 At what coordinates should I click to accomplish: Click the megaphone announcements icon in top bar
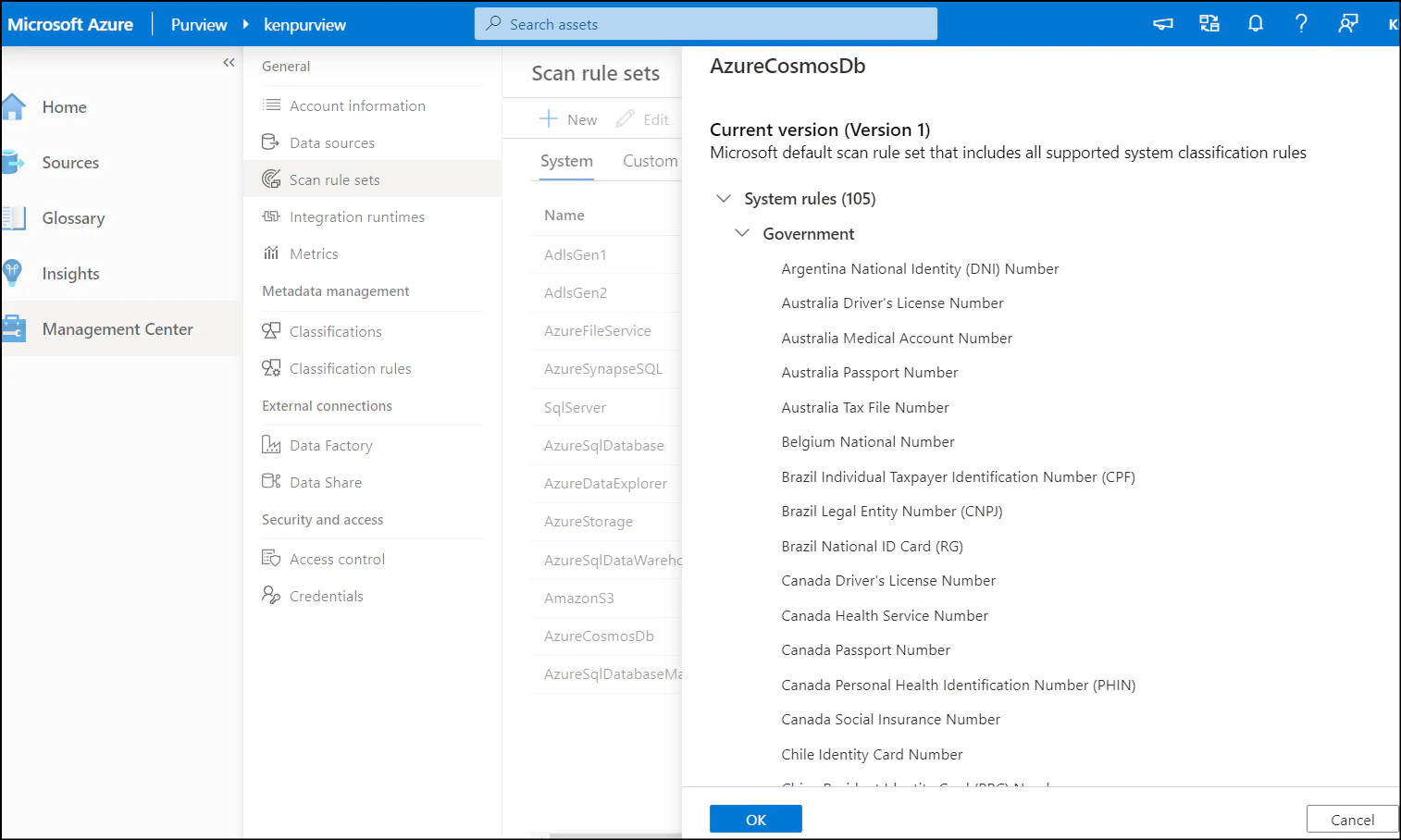pyautogui.click(x=1163, y=24)
